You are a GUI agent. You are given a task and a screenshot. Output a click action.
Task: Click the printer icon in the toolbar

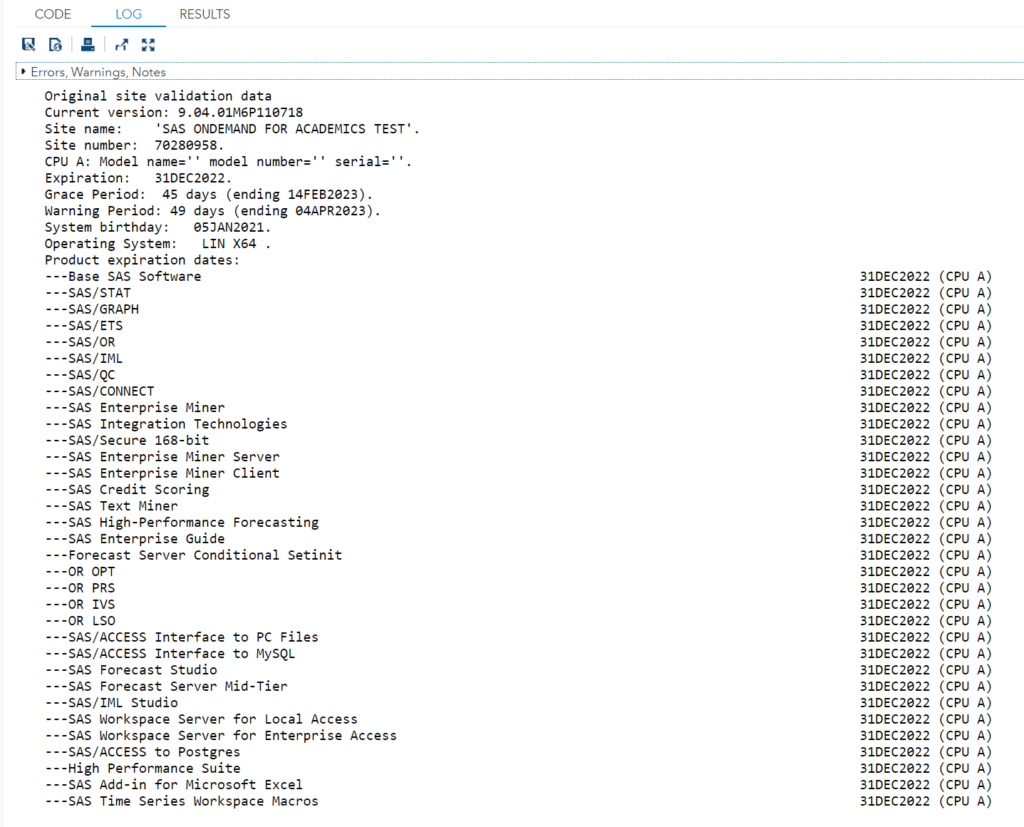click(x=88, y=44)
